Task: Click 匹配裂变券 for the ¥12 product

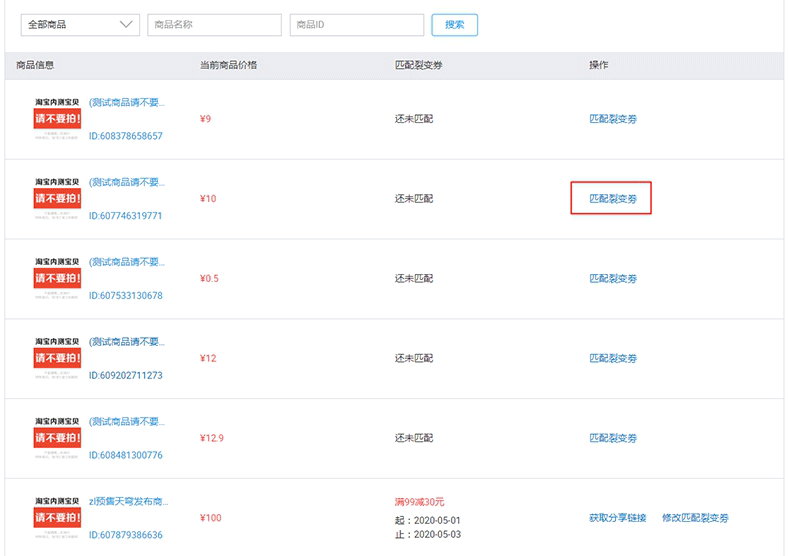Action: (613, 359)
